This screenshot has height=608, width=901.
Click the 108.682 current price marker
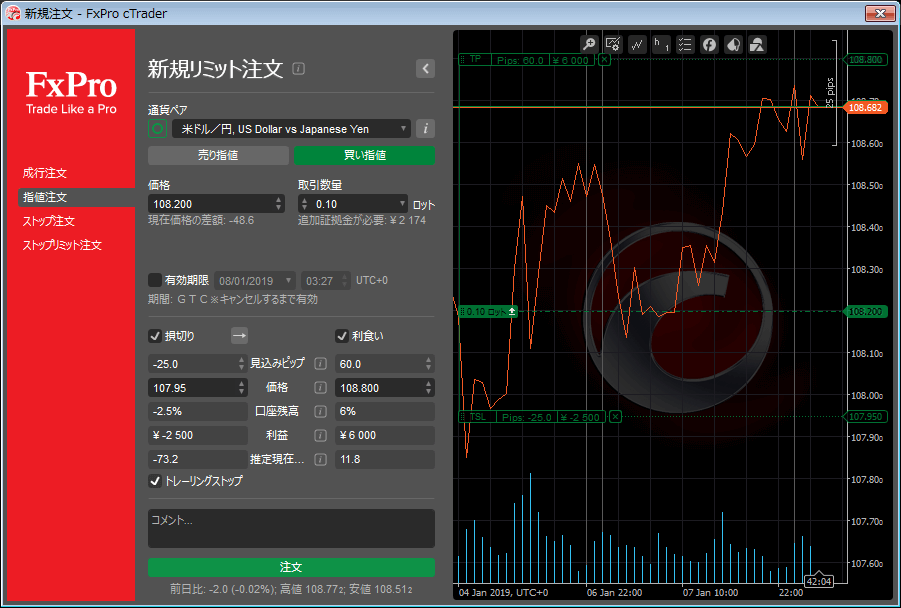865,107
